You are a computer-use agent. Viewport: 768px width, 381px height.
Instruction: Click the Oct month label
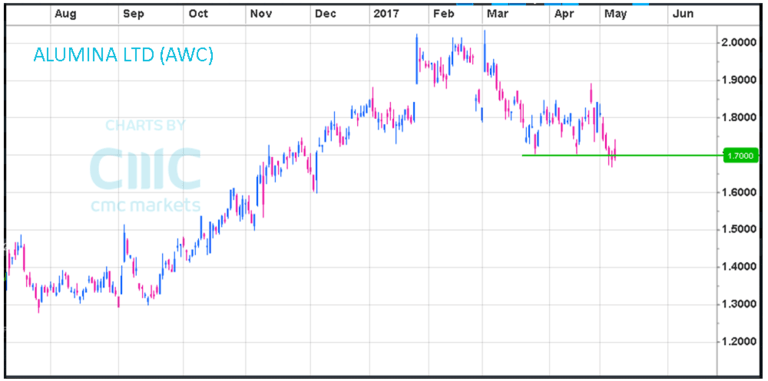(198, 14)
